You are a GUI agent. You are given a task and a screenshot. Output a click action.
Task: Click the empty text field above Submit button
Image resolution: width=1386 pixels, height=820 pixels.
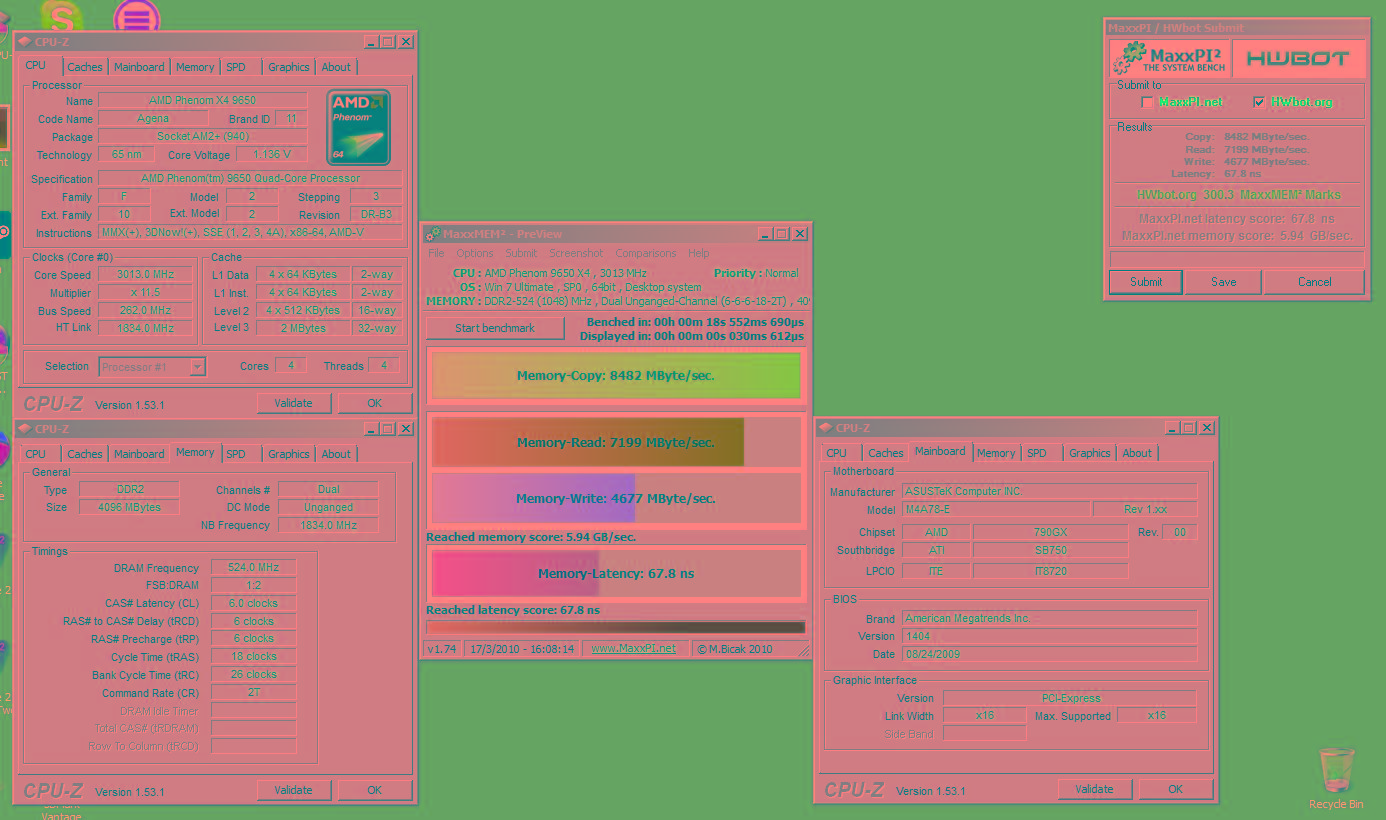coord(1237,259)
